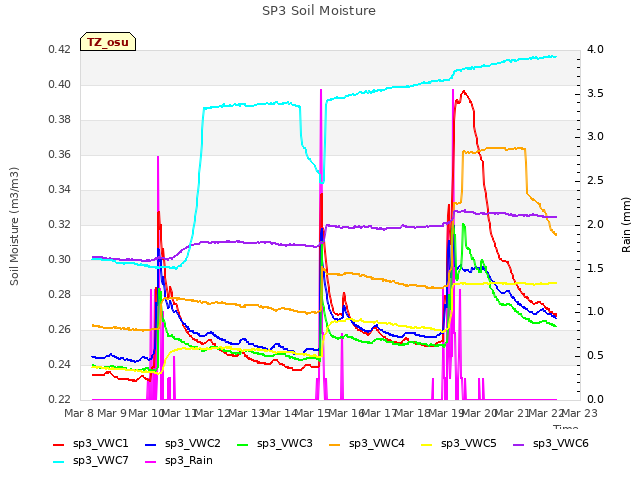640x480 pixels.
Task: Click the 0.34 left axis value
Action: coord(60,190)
